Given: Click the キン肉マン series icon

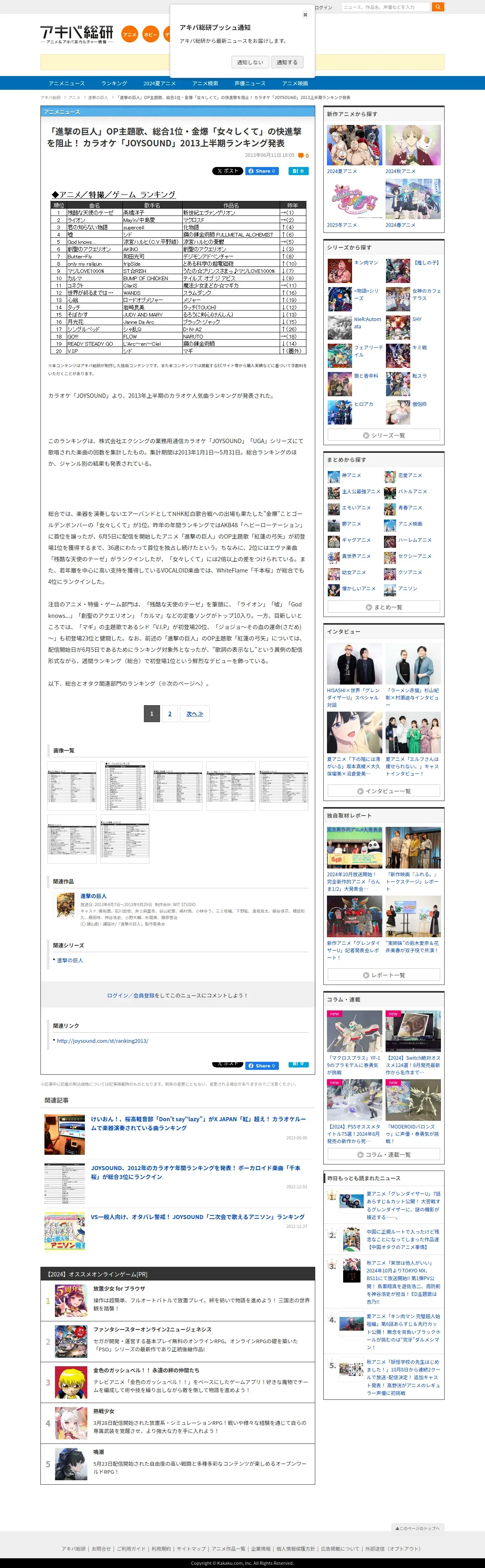Looking at the screenshot, I should coord(339,271).
